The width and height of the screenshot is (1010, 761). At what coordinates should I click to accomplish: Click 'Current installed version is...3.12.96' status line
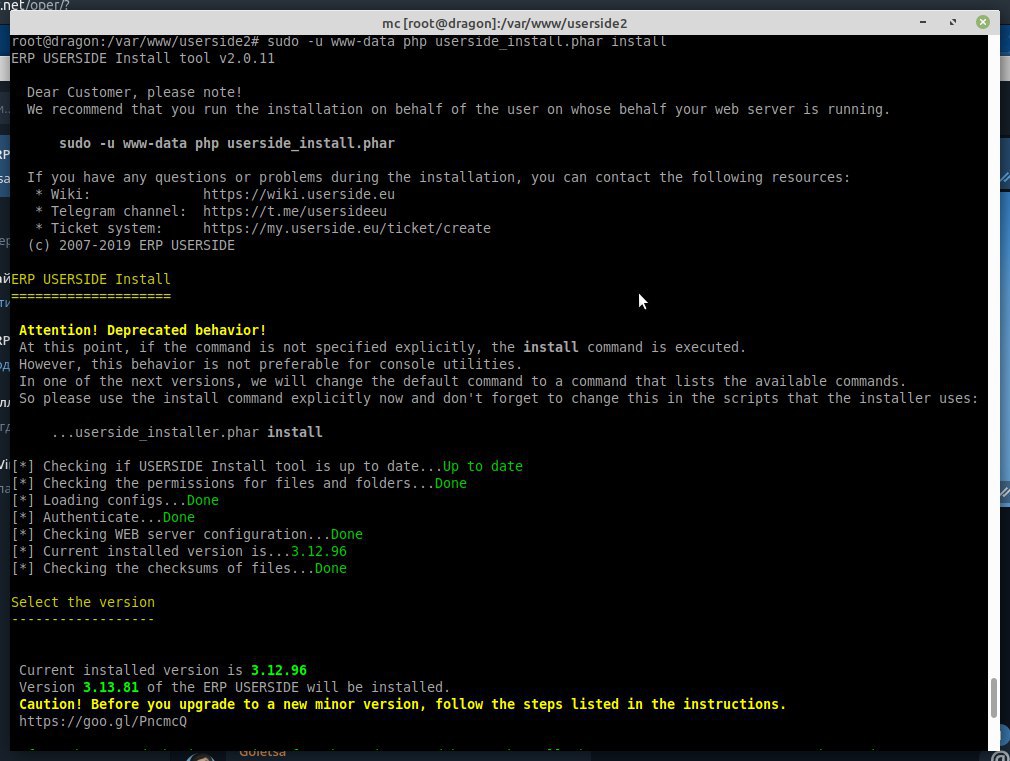pyautogui.click(x=179, y=551)
